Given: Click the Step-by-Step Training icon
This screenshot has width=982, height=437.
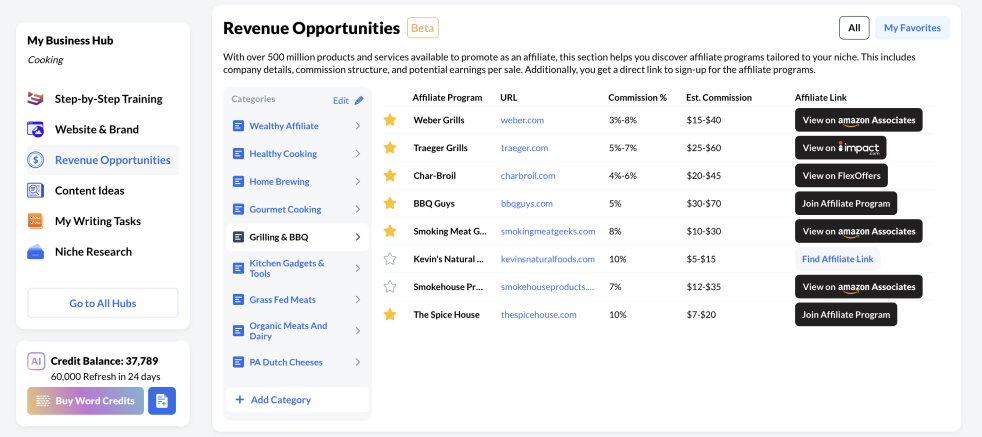Looking at the screenshot, I should [36, 98].
